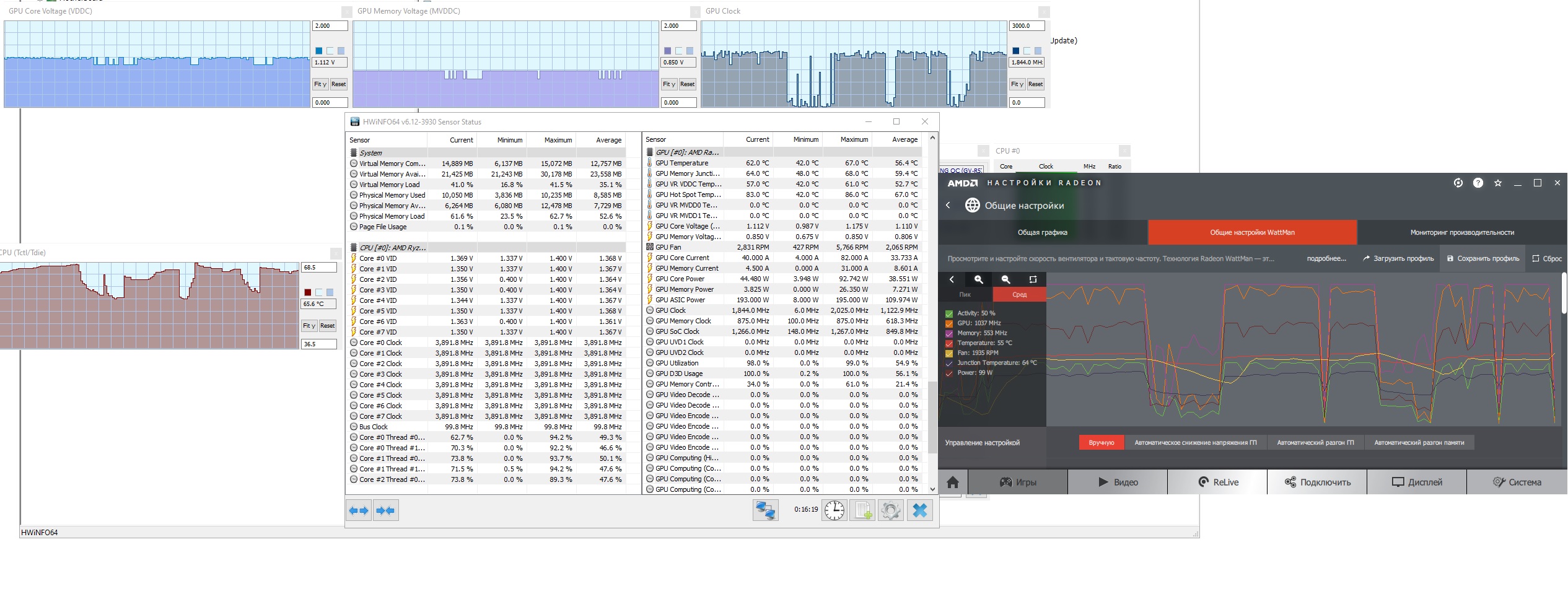1568x599 pixels.
Task: Click the expand columns arrows button in HWiNFO
Action: [359, 510]
